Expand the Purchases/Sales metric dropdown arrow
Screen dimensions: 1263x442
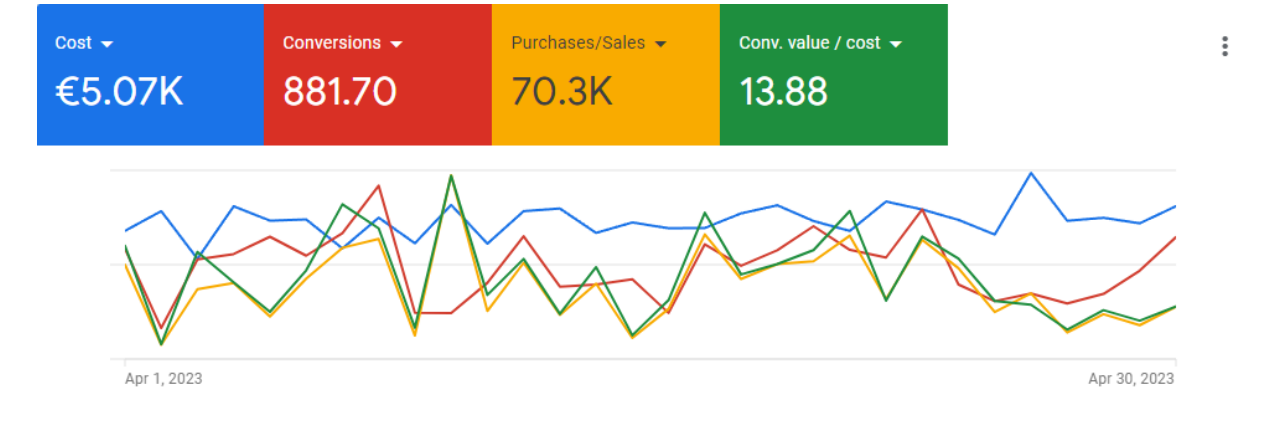pyautogui.click(x=660, y=44)
